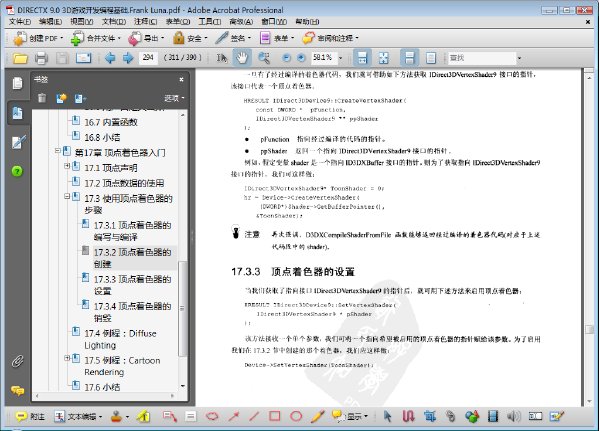The width and height of the screenshot is (600, 431).
Task: Go to previous page arrow
Action: tap(110, 58)
